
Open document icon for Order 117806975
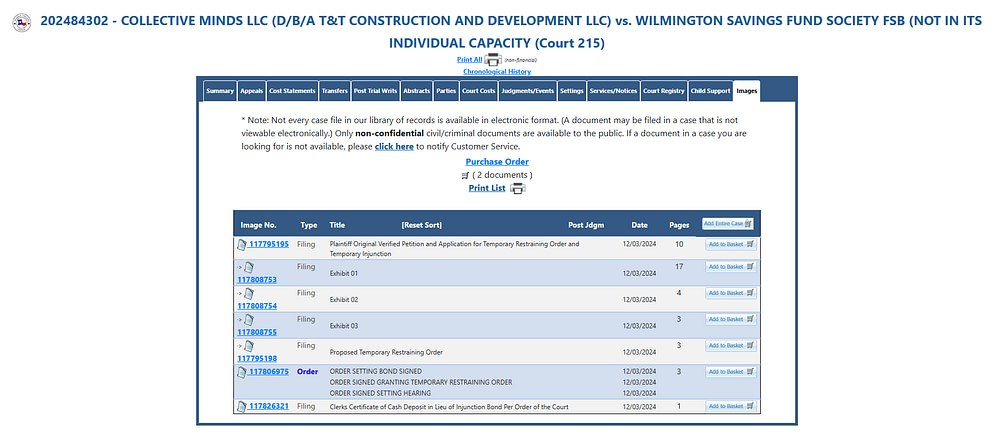[x=241, y=372]
